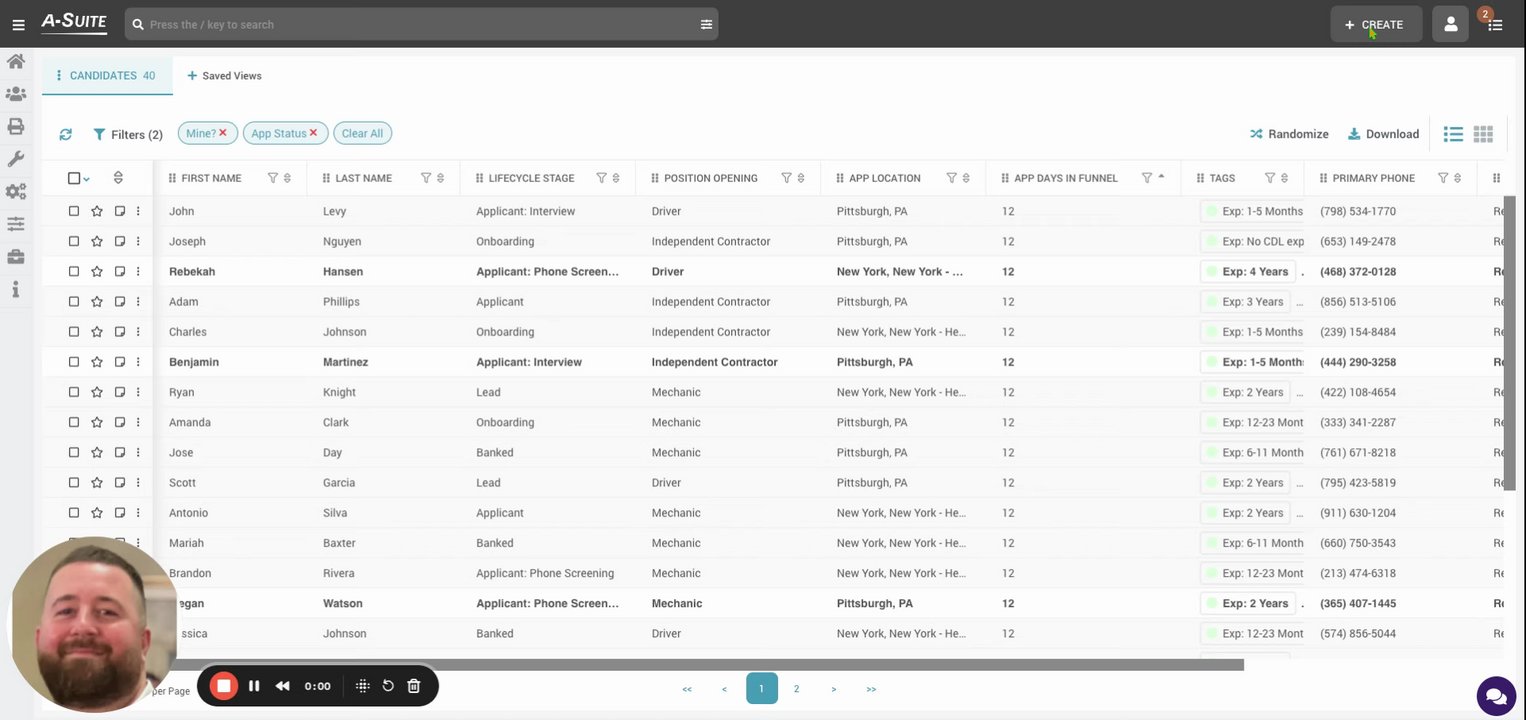Go to page 2
Viewport: 1526px width, 720px height.
[796, 688]
